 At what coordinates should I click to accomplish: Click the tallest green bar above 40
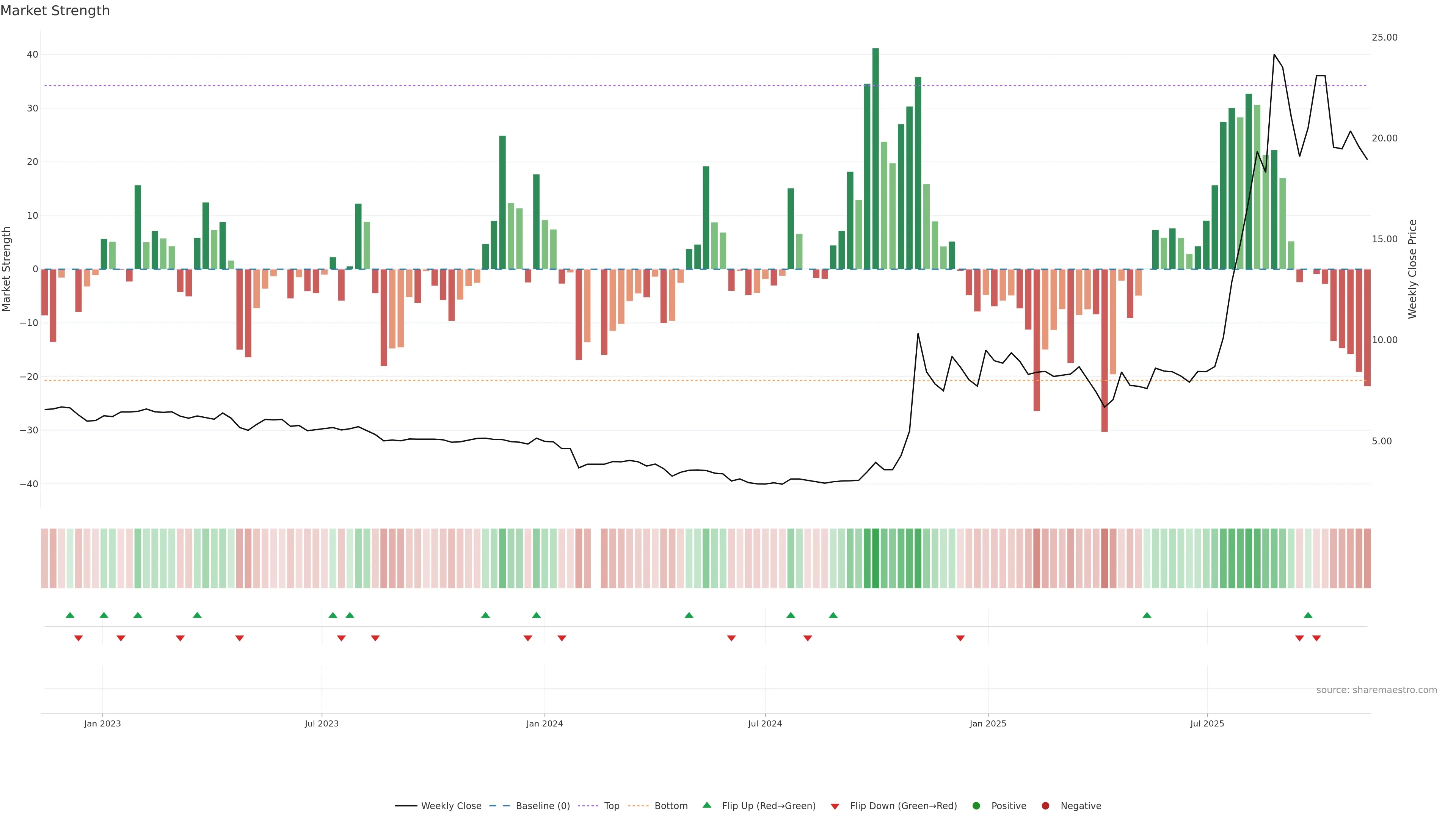875,158
